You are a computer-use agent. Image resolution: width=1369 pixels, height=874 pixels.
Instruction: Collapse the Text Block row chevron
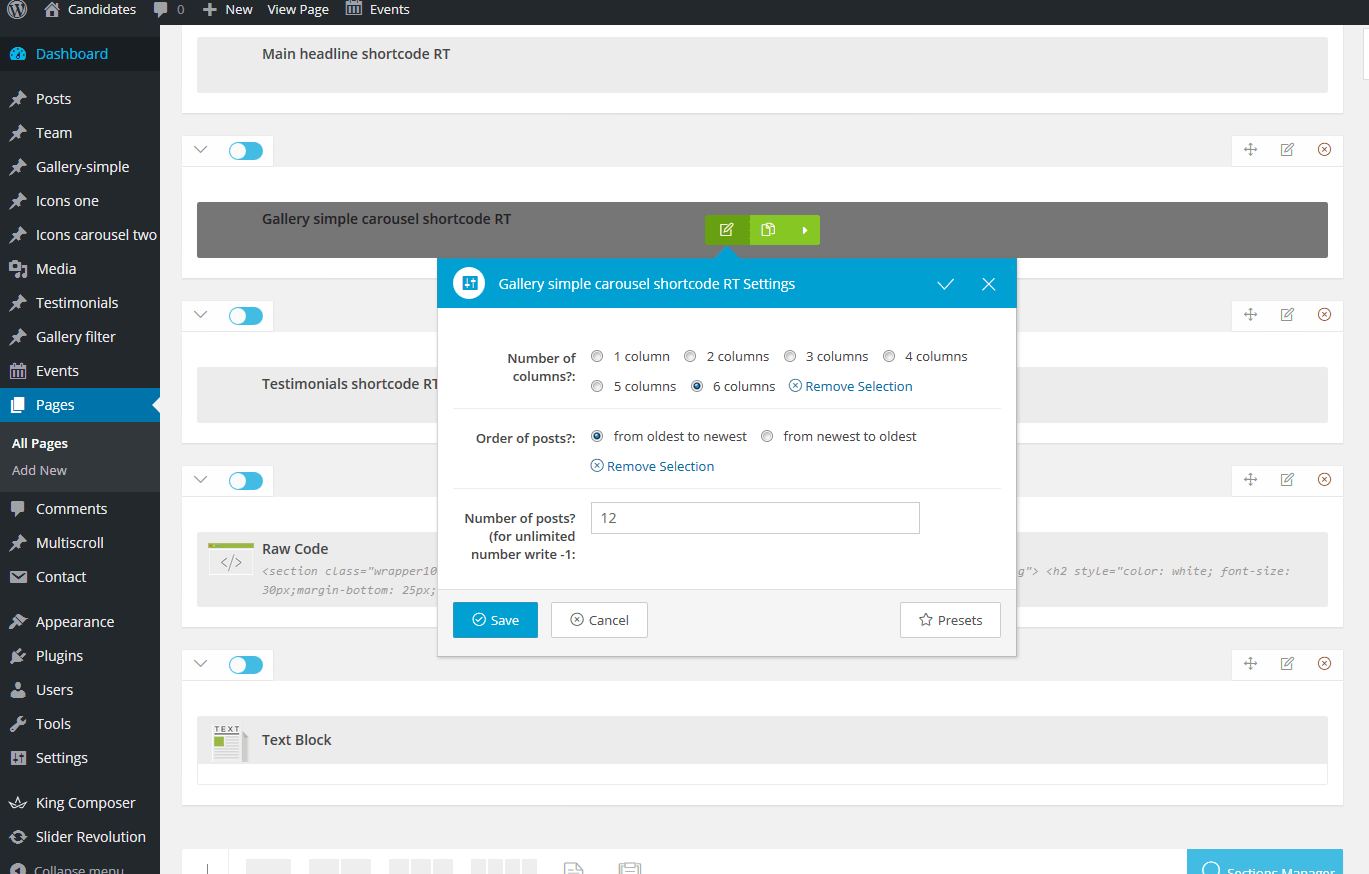coord(200,664)
